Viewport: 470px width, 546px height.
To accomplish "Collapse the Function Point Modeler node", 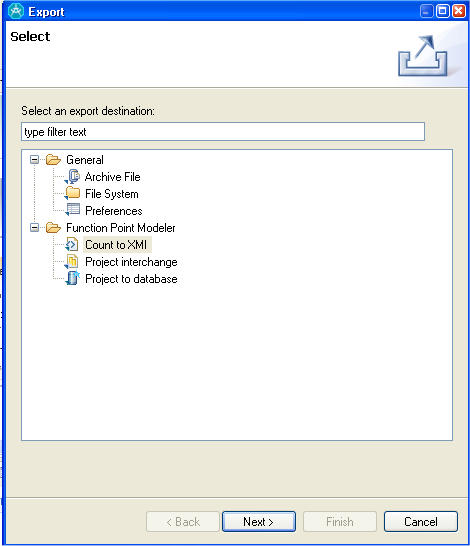I will tap(34, 227).
